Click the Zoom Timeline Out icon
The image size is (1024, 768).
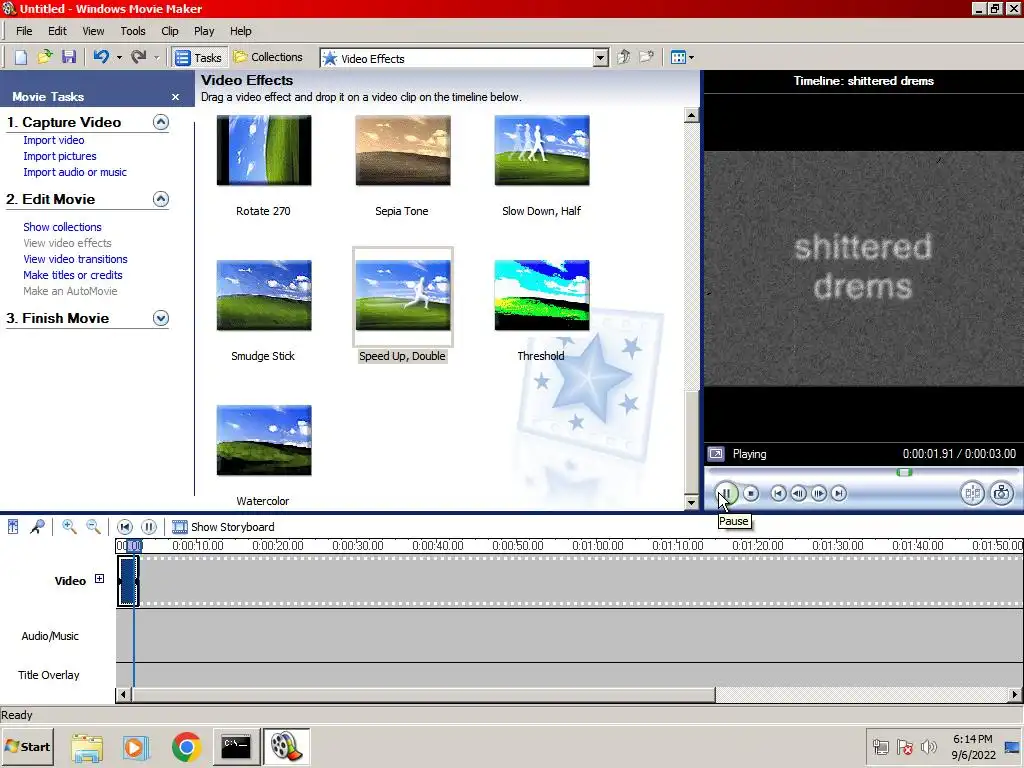(93, 526)
